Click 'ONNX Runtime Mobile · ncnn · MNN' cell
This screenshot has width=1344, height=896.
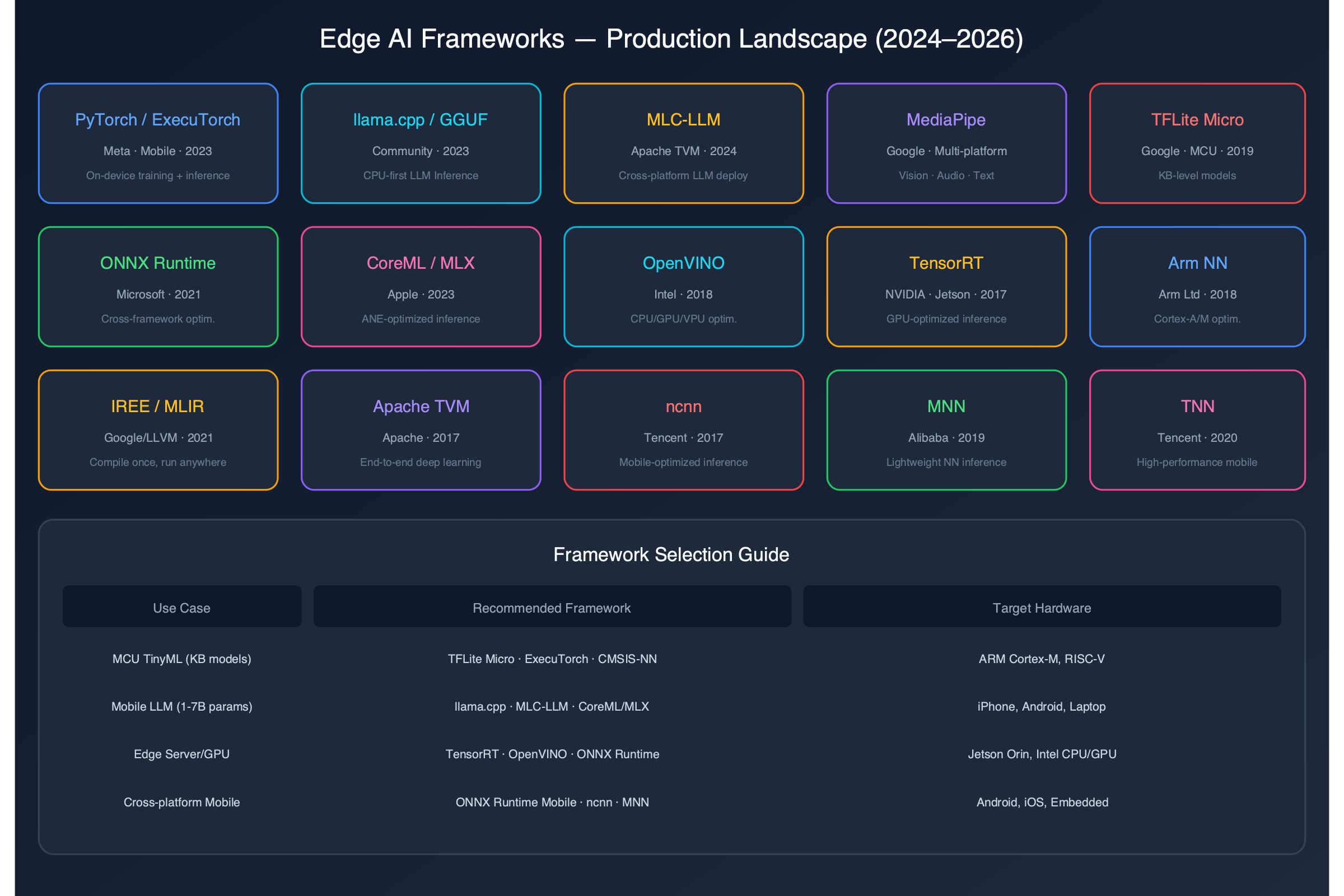552,802
